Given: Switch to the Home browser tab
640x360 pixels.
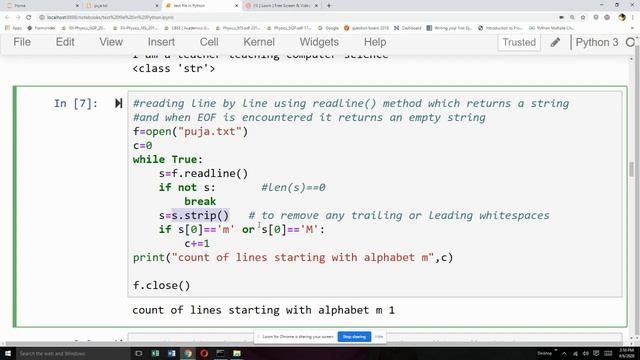Looking at the screenshot, I should (41, 6).
